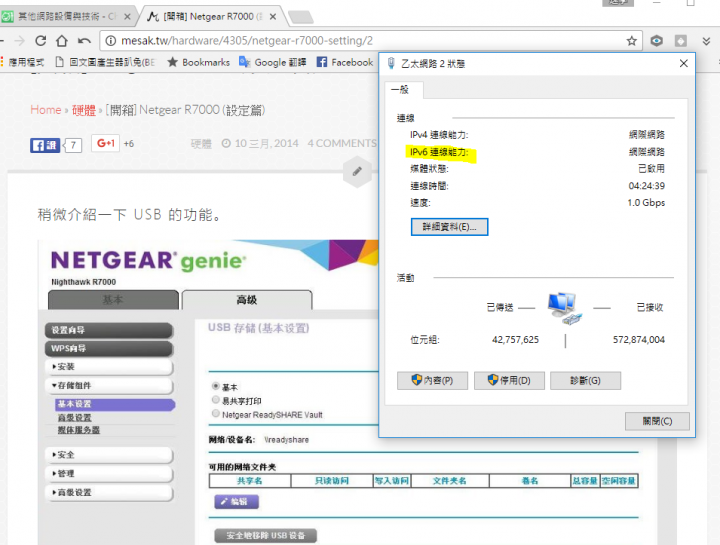720x545 pixels.
Task: Open the media server sidebar sub-item
Action: 79,430
